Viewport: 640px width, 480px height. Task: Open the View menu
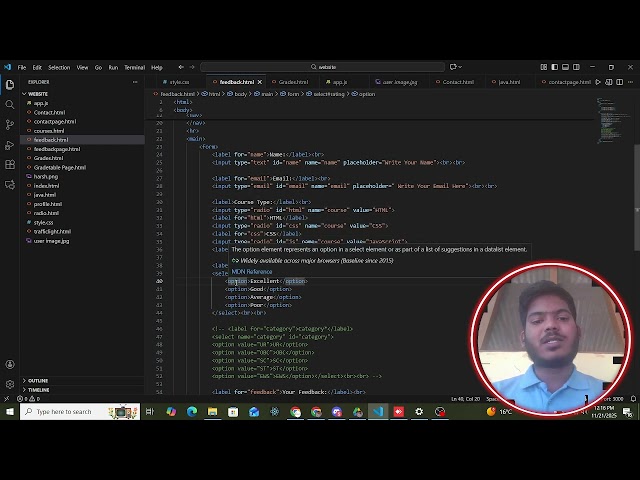82,67
